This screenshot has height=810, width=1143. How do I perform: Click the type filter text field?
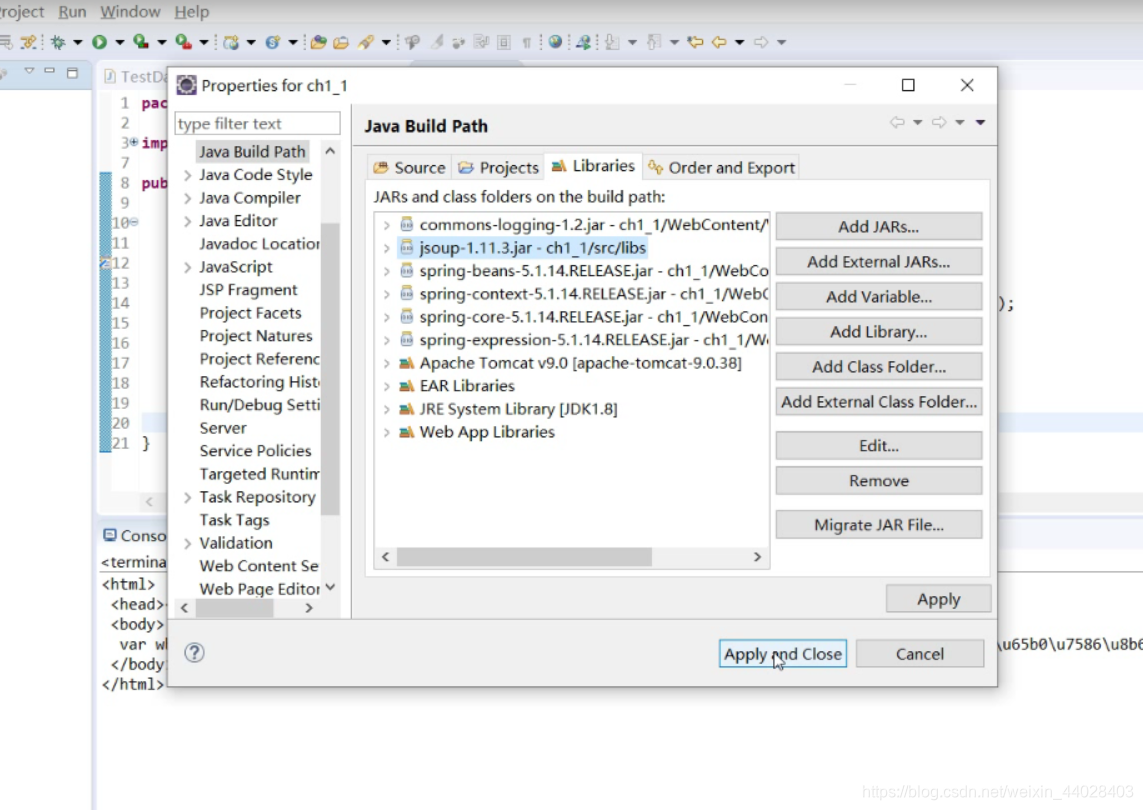(257, 123)
